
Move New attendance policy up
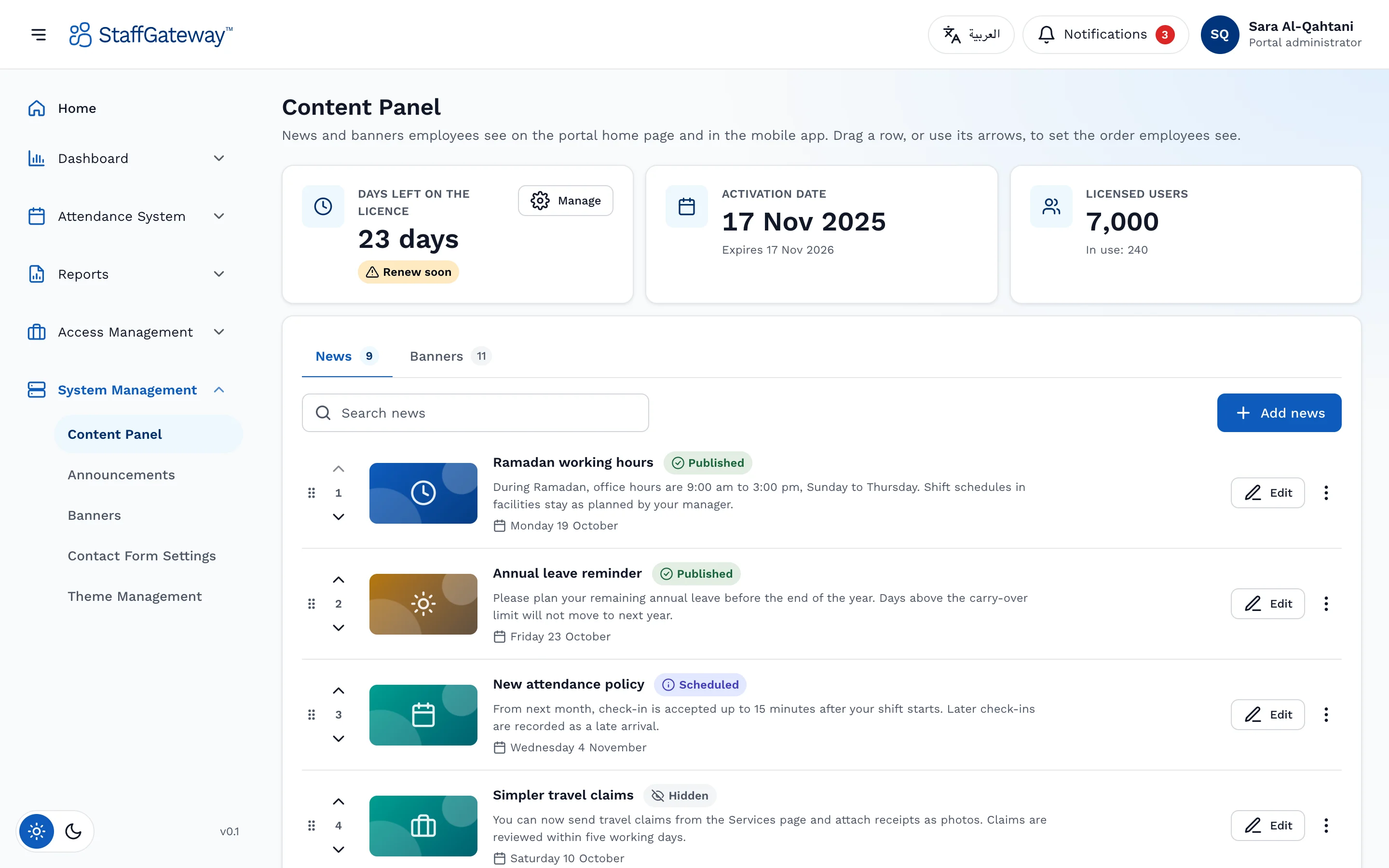click(339, 691)
